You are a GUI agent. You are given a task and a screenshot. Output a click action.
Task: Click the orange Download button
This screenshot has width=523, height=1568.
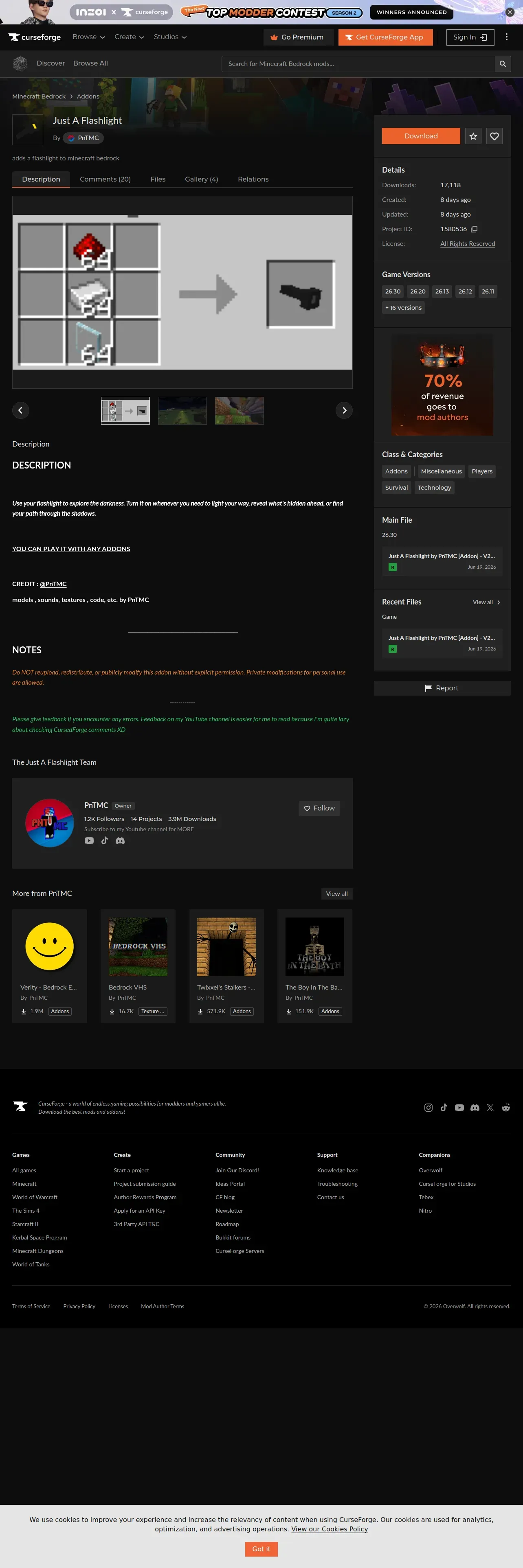421,136
